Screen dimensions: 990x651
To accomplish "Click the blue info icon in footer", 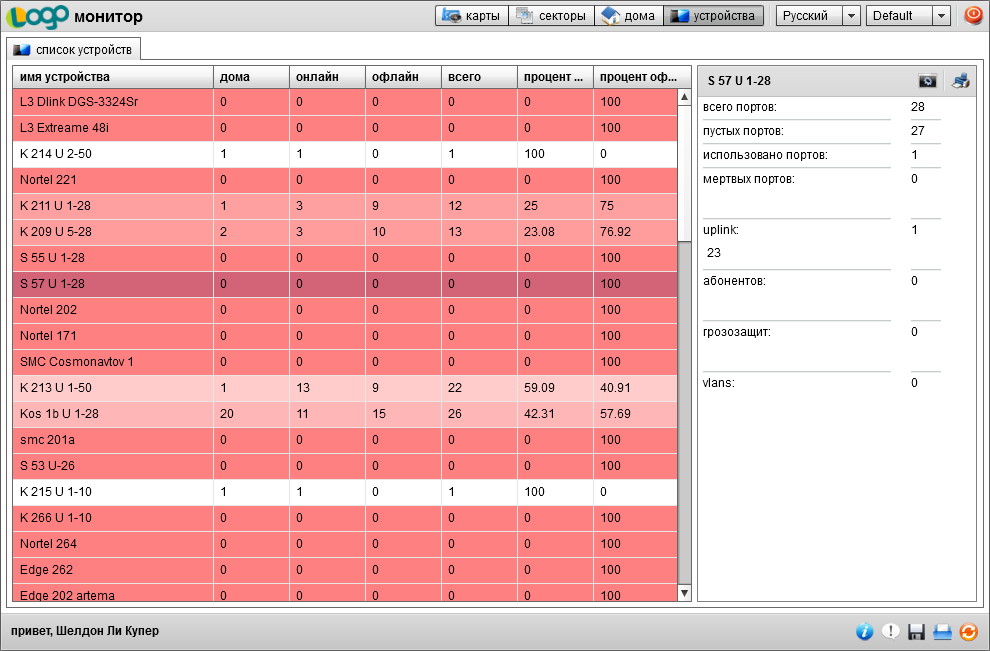I will [x=865, y=631].
